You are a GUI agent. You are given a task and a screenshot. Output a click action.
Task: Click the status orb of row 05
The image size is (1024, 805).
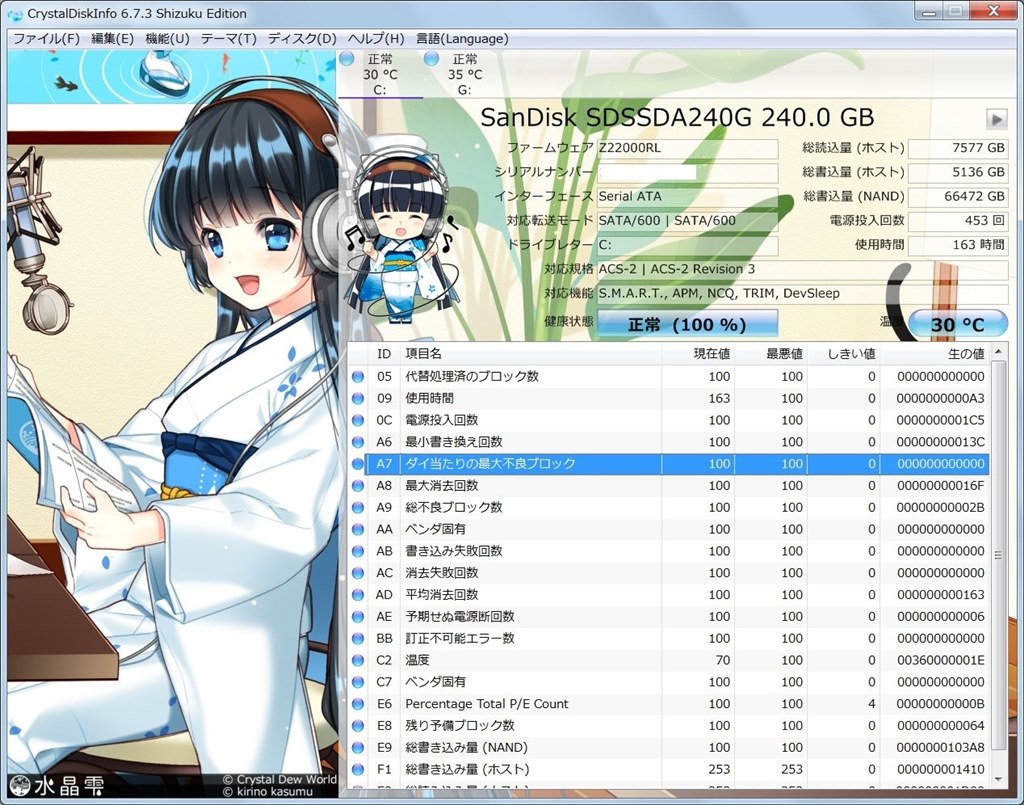(358, 377)
